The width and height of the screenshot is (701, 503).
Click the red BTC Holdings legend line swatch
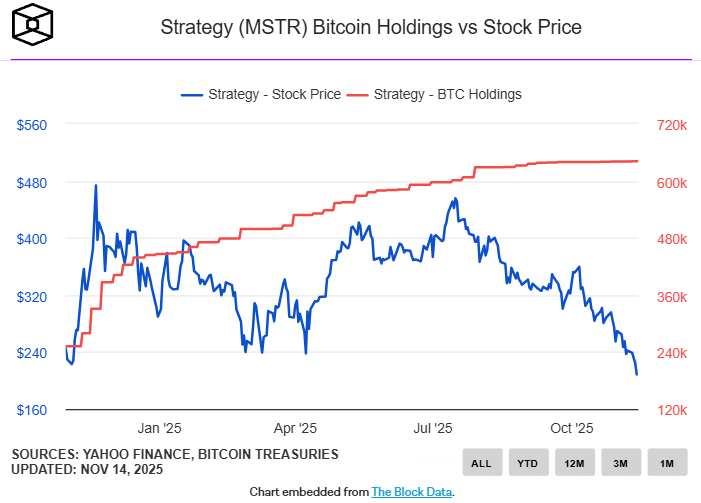pyautogui.click(x=358, y=95)
